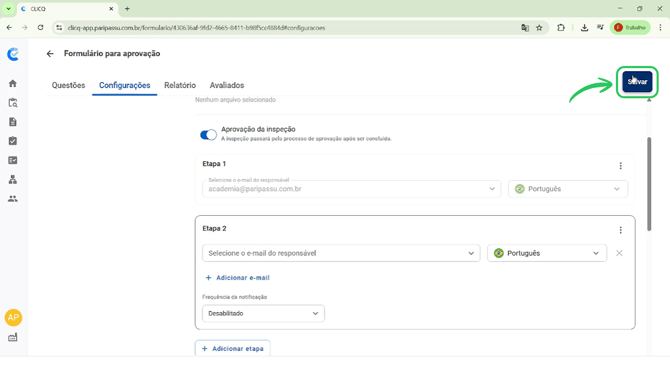Open the factory icon at sidebar bottom
Screen dimensions: 670x376
point(13,337)
